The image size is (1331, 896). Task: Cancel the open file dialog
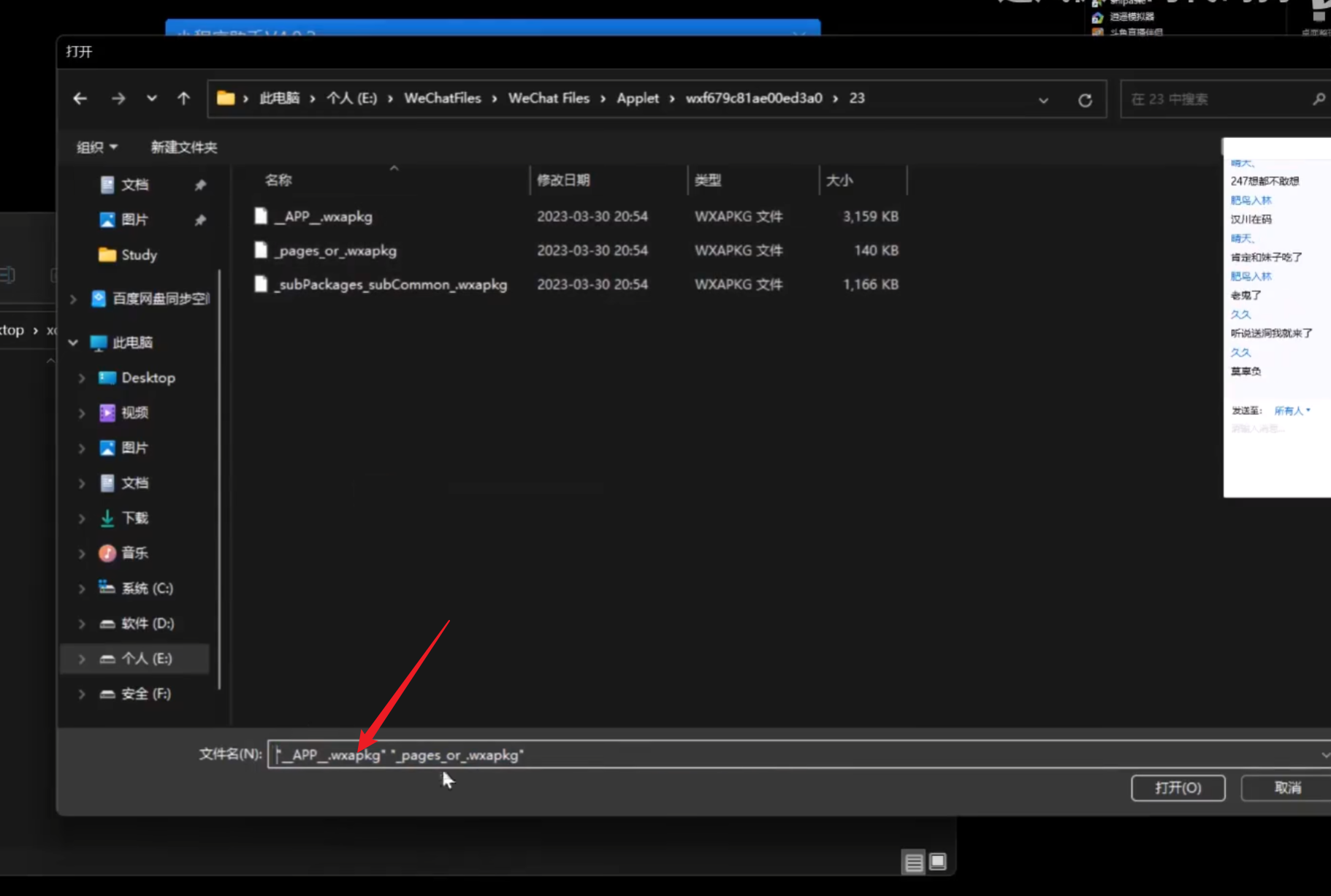tap(1287, 788)
